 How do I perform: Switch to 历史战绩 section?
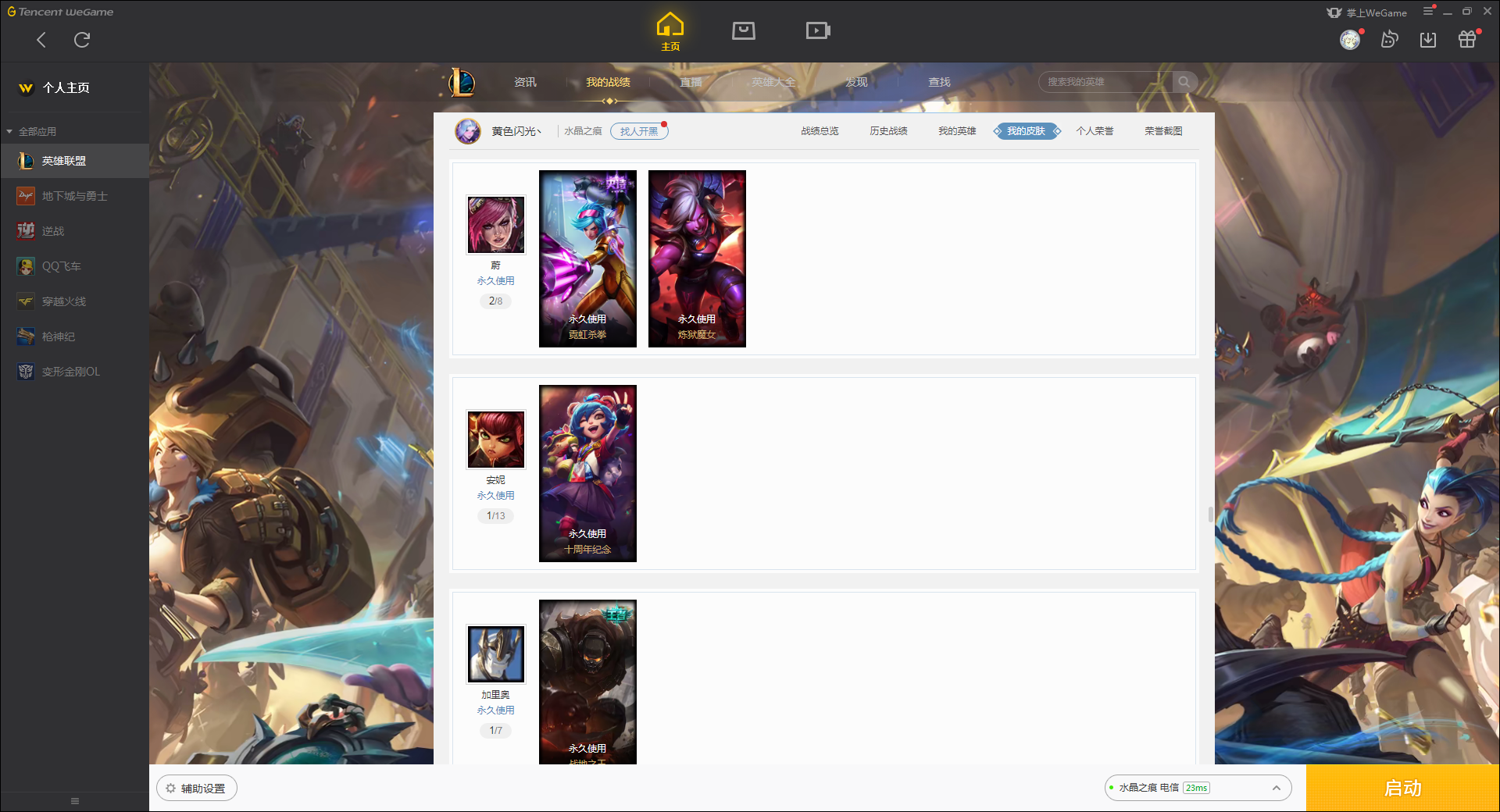click(x=888, y=131)
